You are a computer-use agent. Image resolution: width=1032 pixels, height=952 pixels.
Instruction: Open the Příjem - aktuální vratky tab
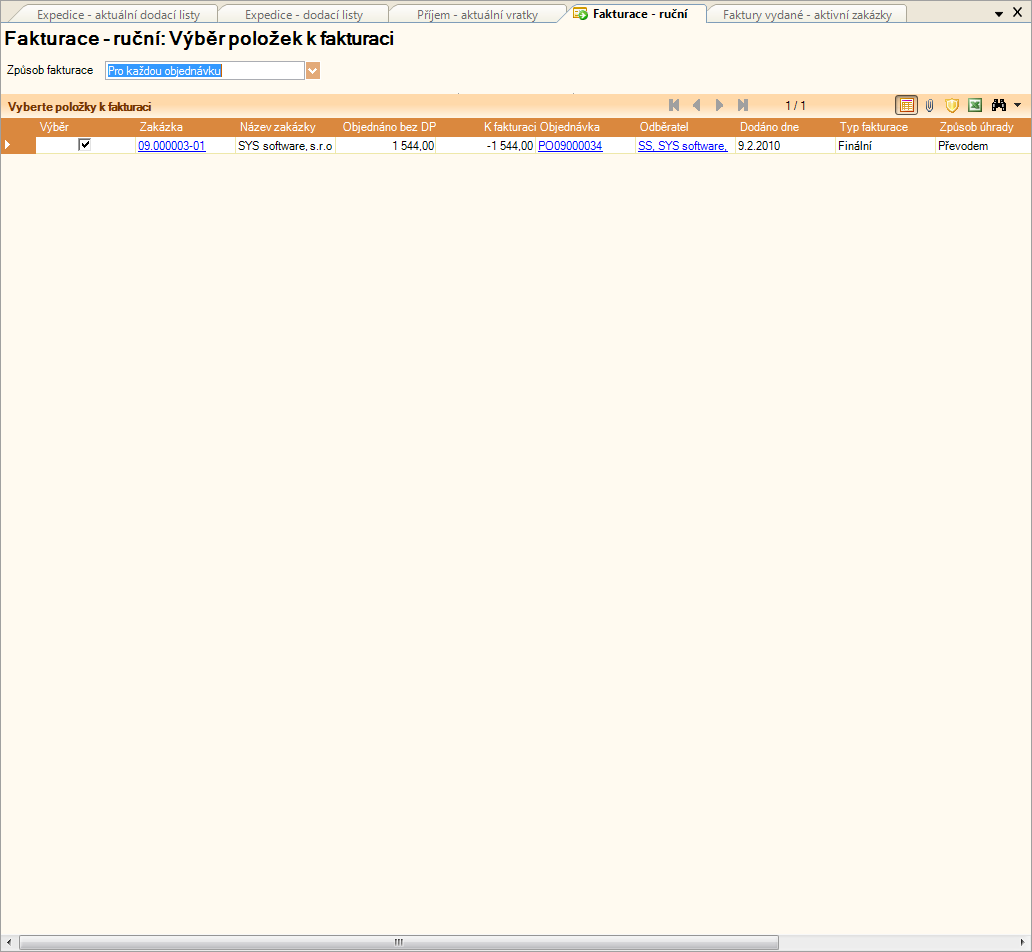click(477, 15)
